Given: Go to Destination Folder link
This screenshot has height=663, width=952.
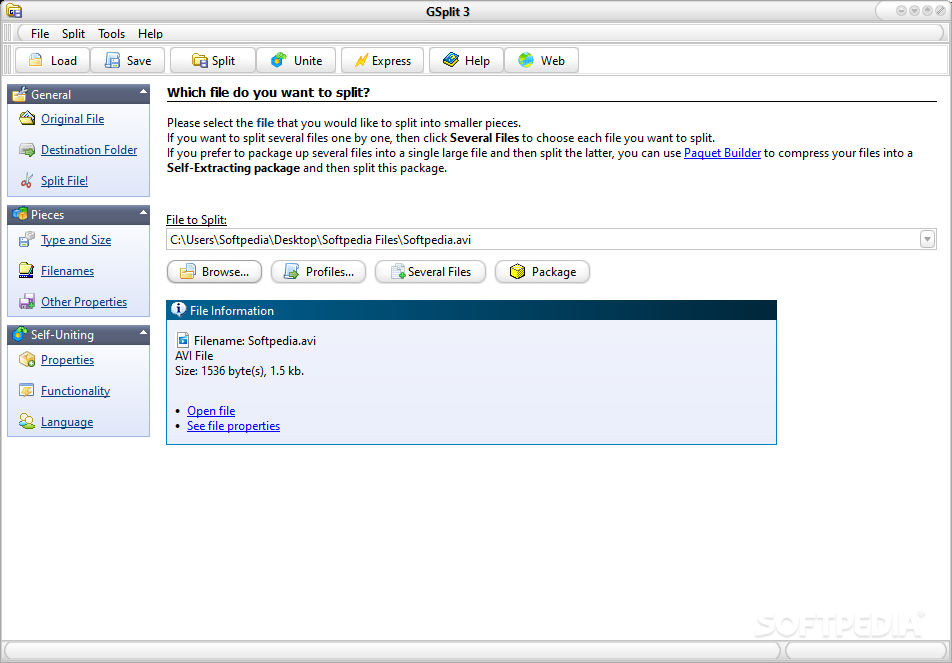Looking at the screenshot, I should [89, 150].
